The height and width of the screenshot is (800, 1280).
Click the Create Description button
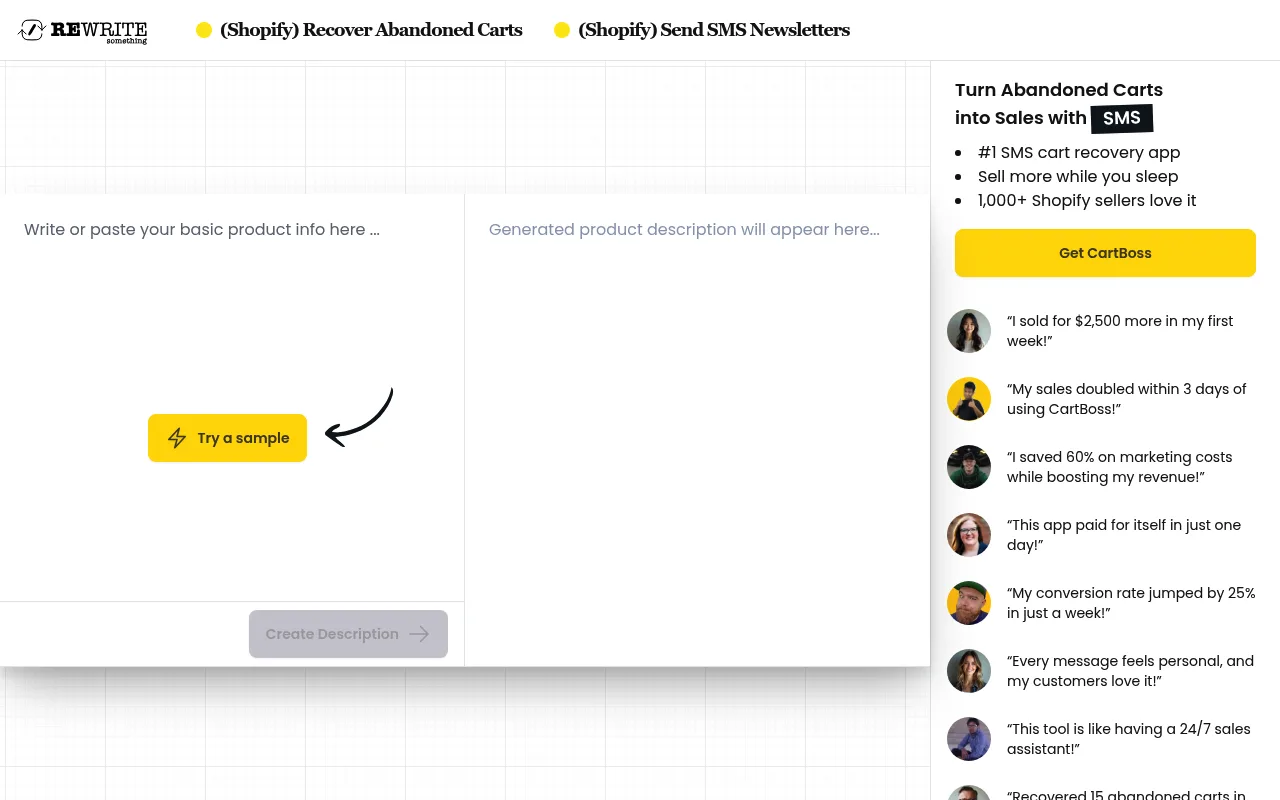point(348,634)
